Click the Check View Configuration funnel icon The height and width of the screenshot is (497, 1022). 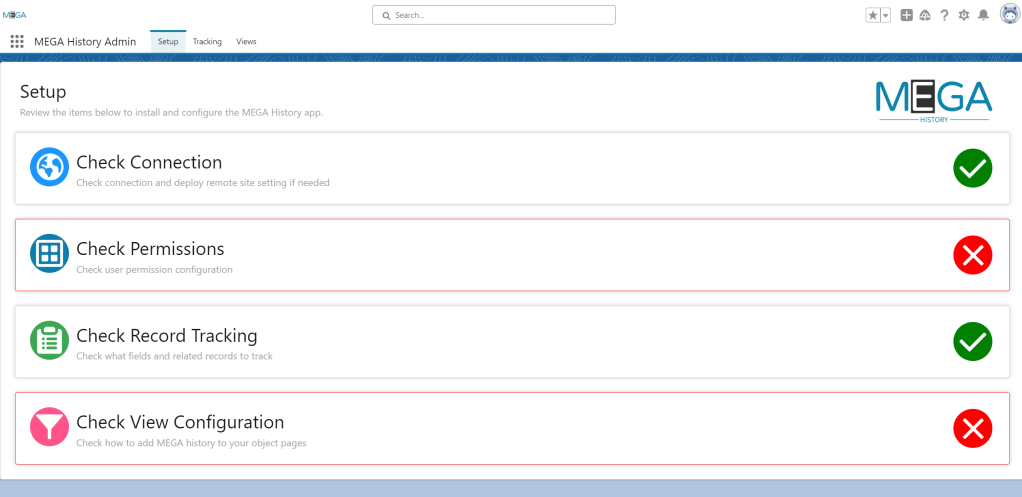click(49, 428)
